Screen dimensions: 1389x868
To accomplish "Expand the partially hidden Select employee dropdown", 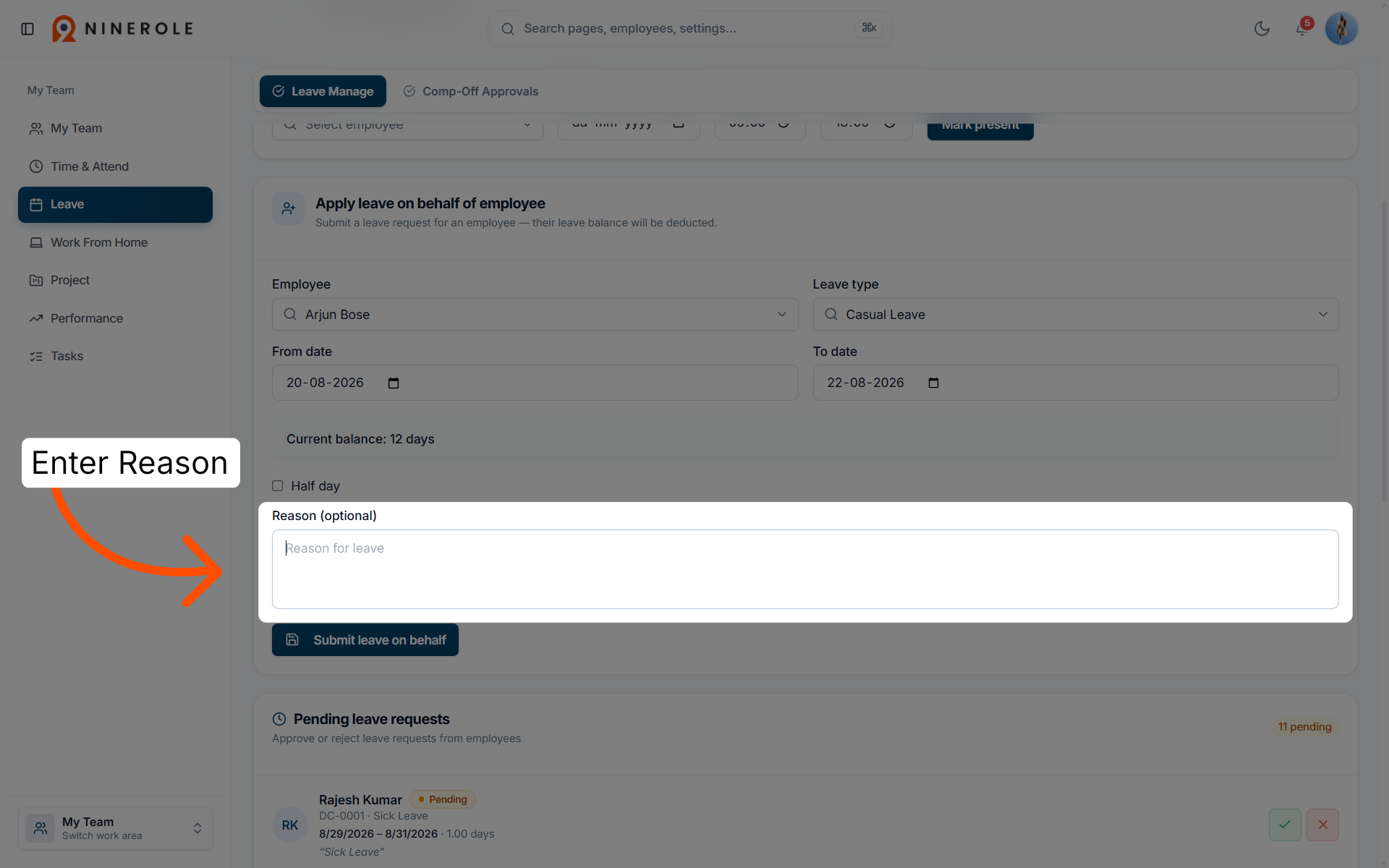I will click(407, 127).
